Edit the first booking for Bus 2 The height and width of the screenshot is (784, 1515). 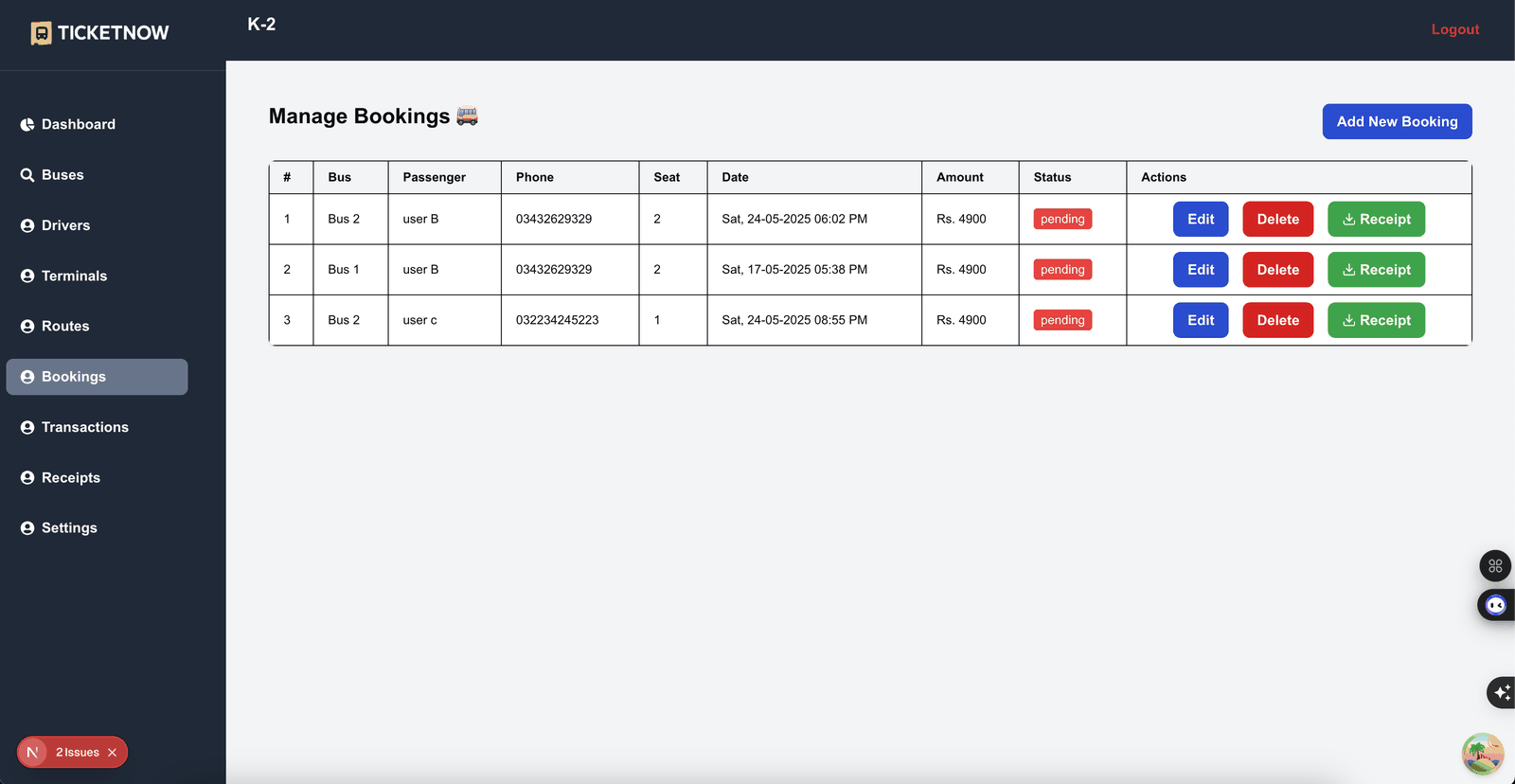1201,220
